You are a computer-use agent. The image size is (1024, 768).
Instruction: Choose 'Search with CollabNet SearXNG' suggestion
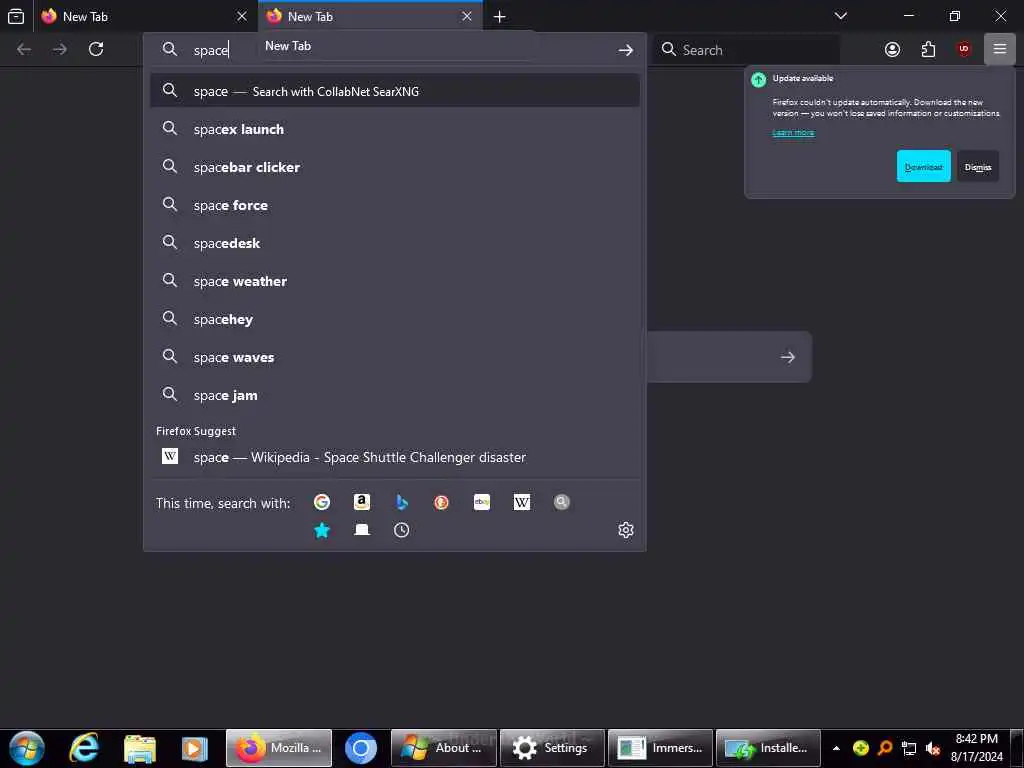[394, 91]
